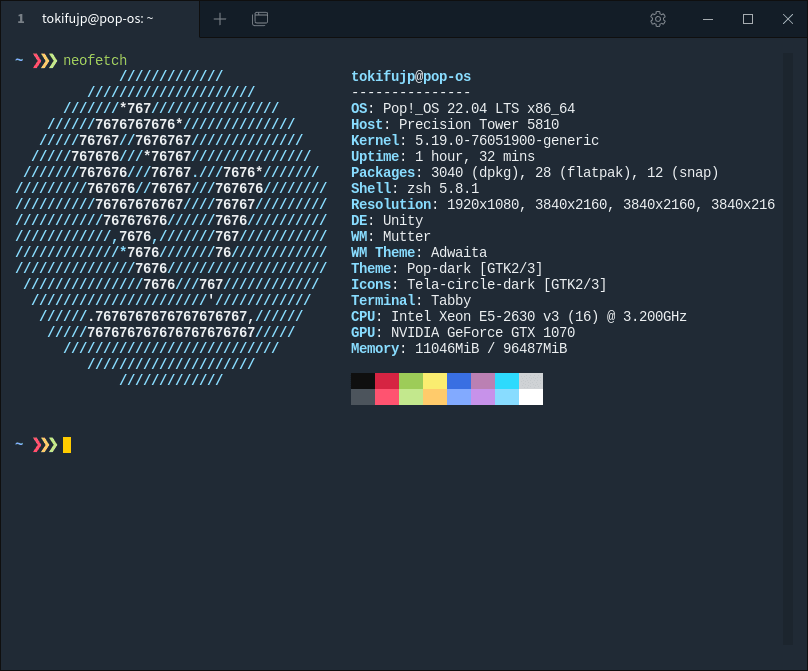Minimize the Tabby terminal window
Viewport: 808px width, 671px height.
[708, 19]
